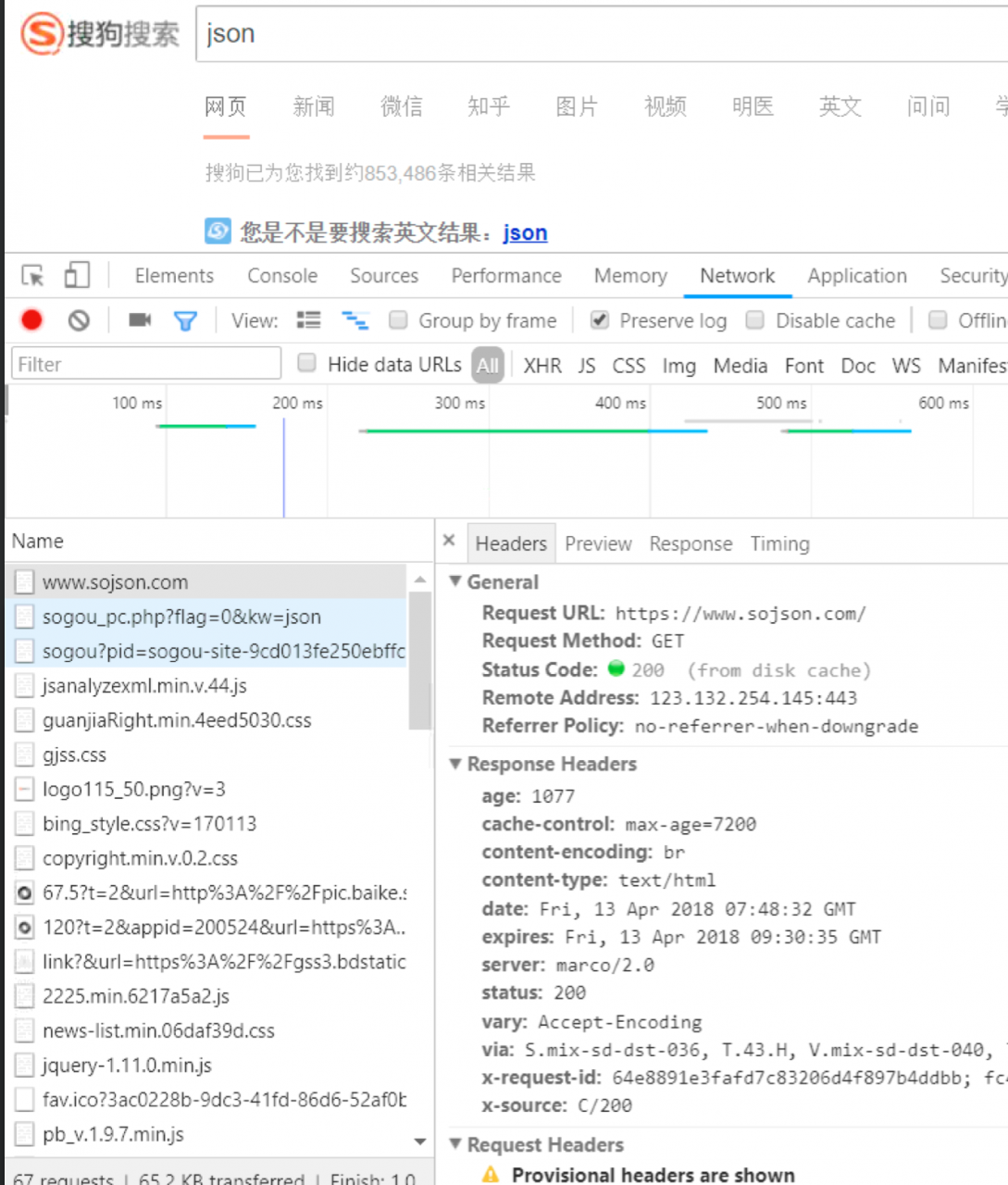Click the json search box
The width and height of the screenshot is (1008, 1185).
tap(602, 34)
